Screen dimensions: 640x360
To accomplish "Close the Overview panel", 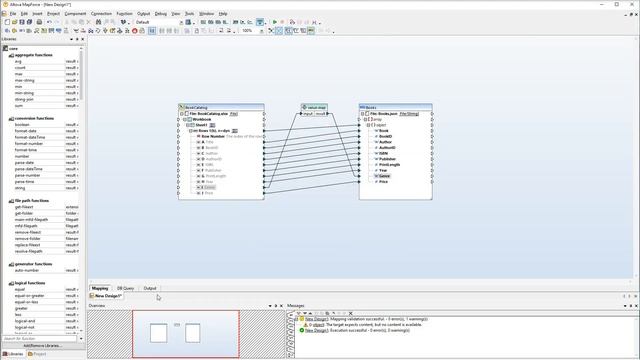I will (x=281, y=306).
